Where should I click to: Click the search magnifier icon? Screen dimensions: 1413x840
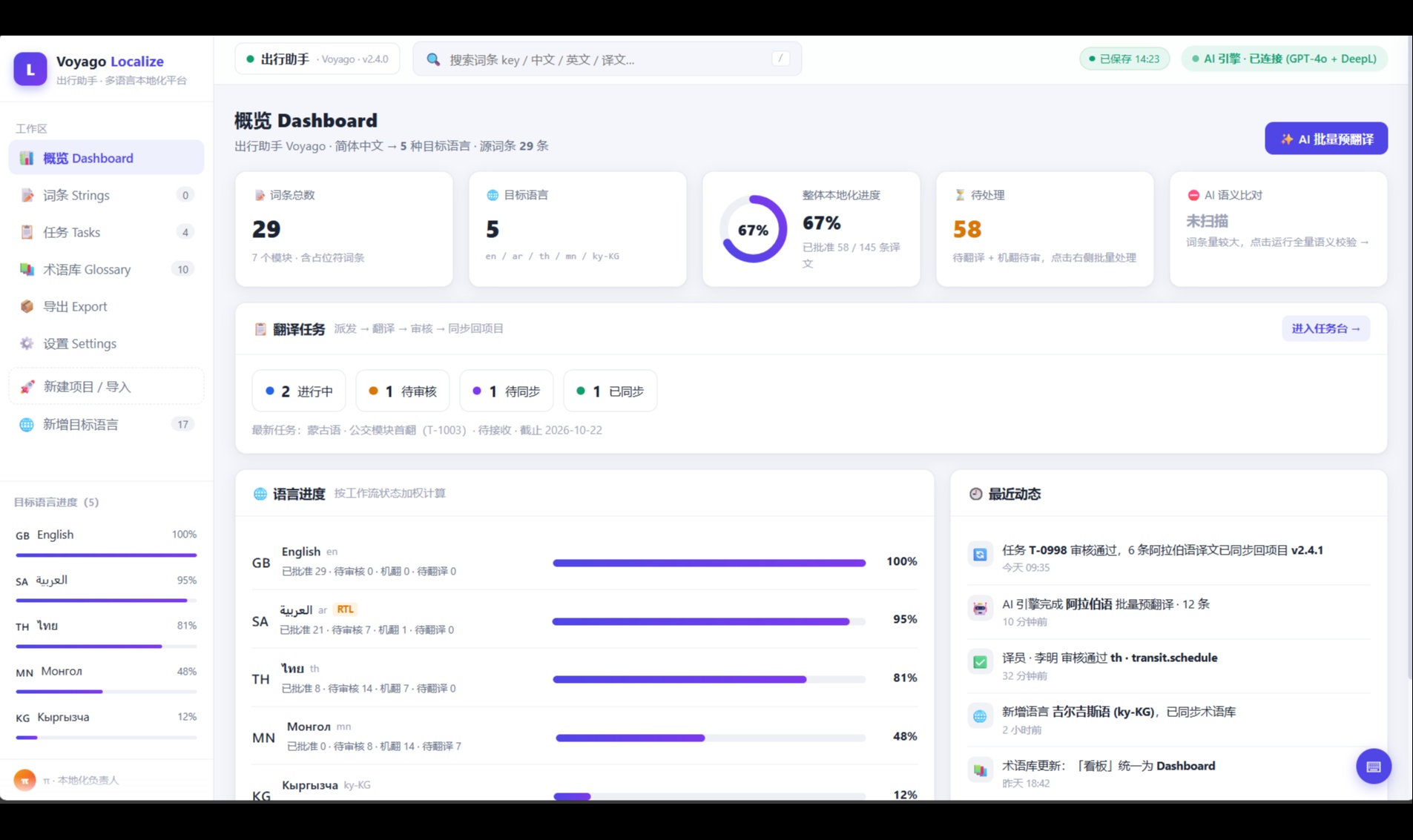(433, 59)
